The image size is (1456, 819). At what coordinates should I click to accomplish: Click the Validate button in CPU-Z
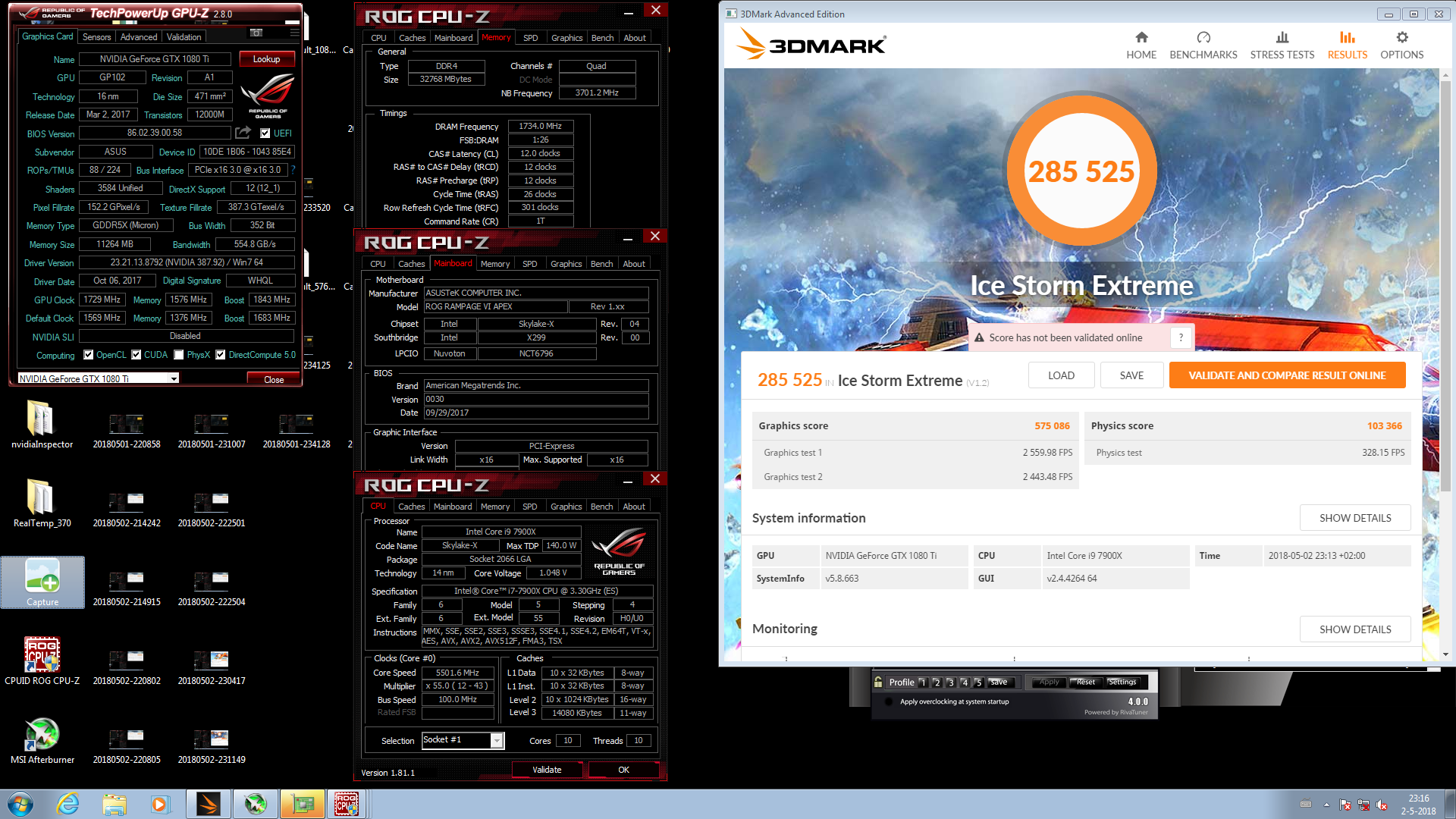point(547,770)
